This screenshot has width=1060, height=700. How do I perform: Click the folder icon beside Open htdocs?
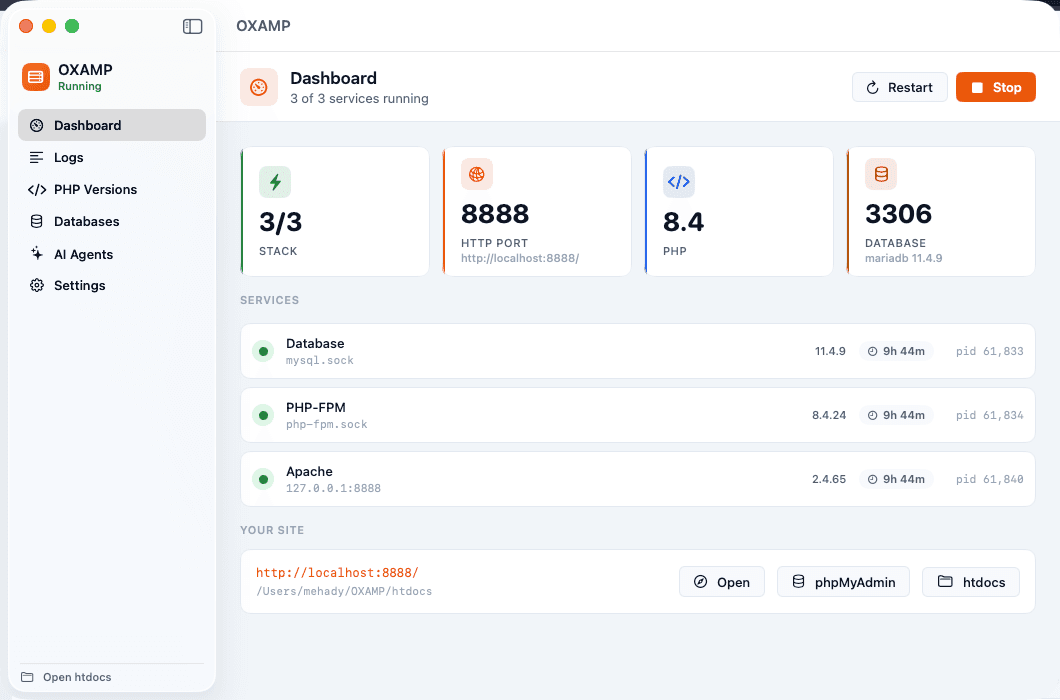coord(27,677)
